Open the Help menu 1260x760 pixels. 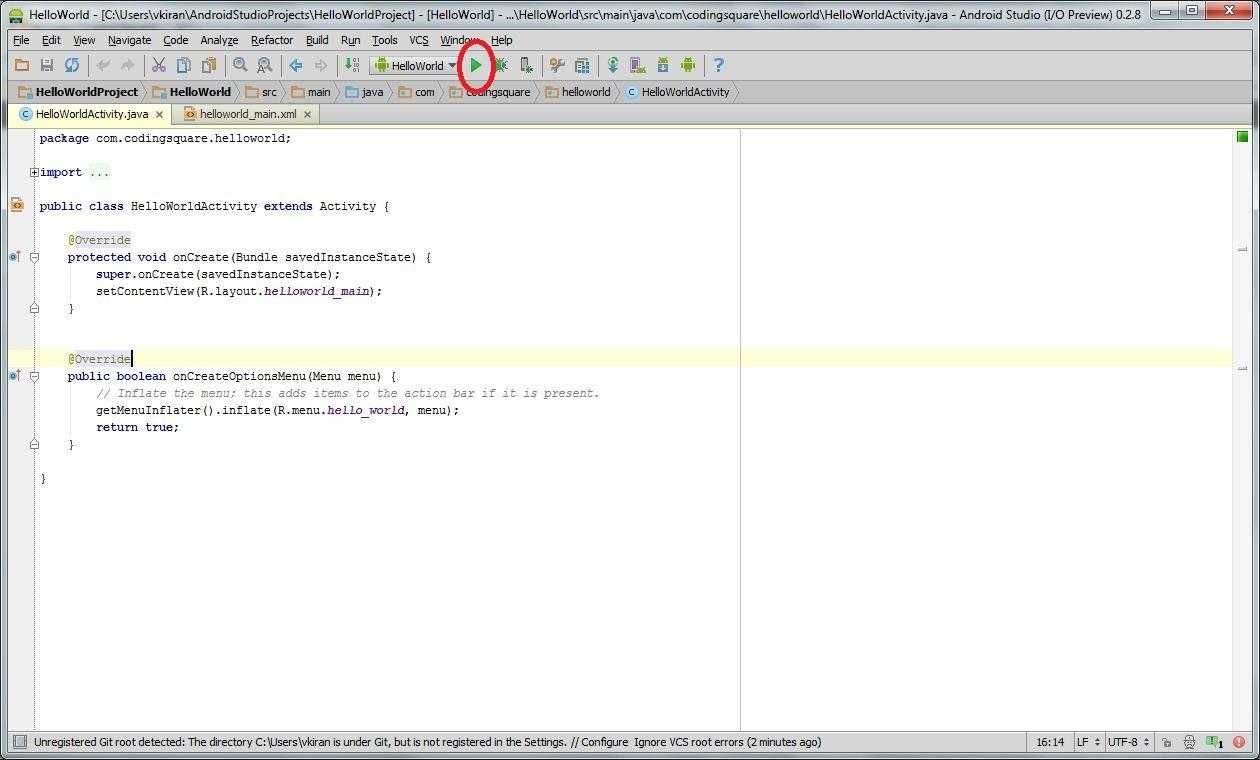[x=502, y=40]
